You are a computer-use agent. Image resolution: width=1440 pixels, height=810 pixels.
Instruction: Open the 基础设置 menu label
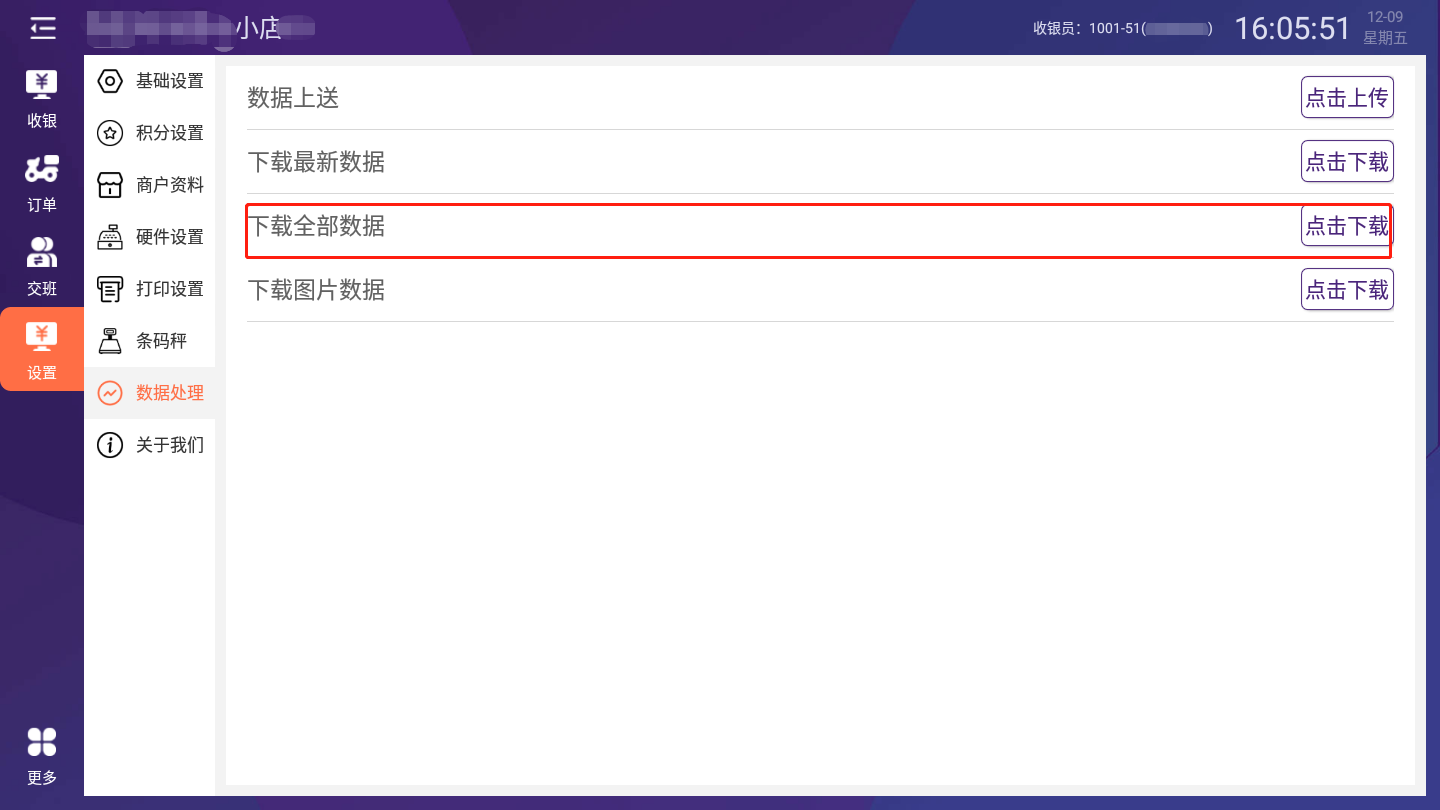click(x=170, y=81)
